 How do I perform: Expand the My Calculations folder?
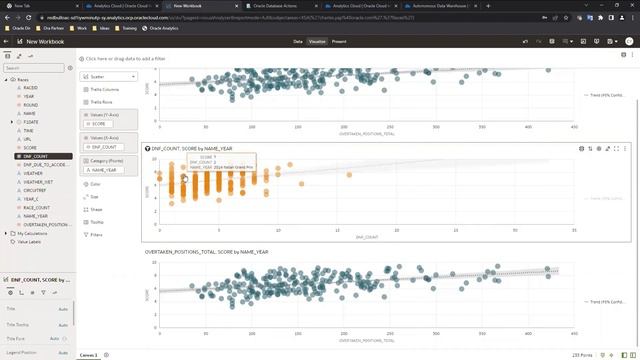click(6, 233)
